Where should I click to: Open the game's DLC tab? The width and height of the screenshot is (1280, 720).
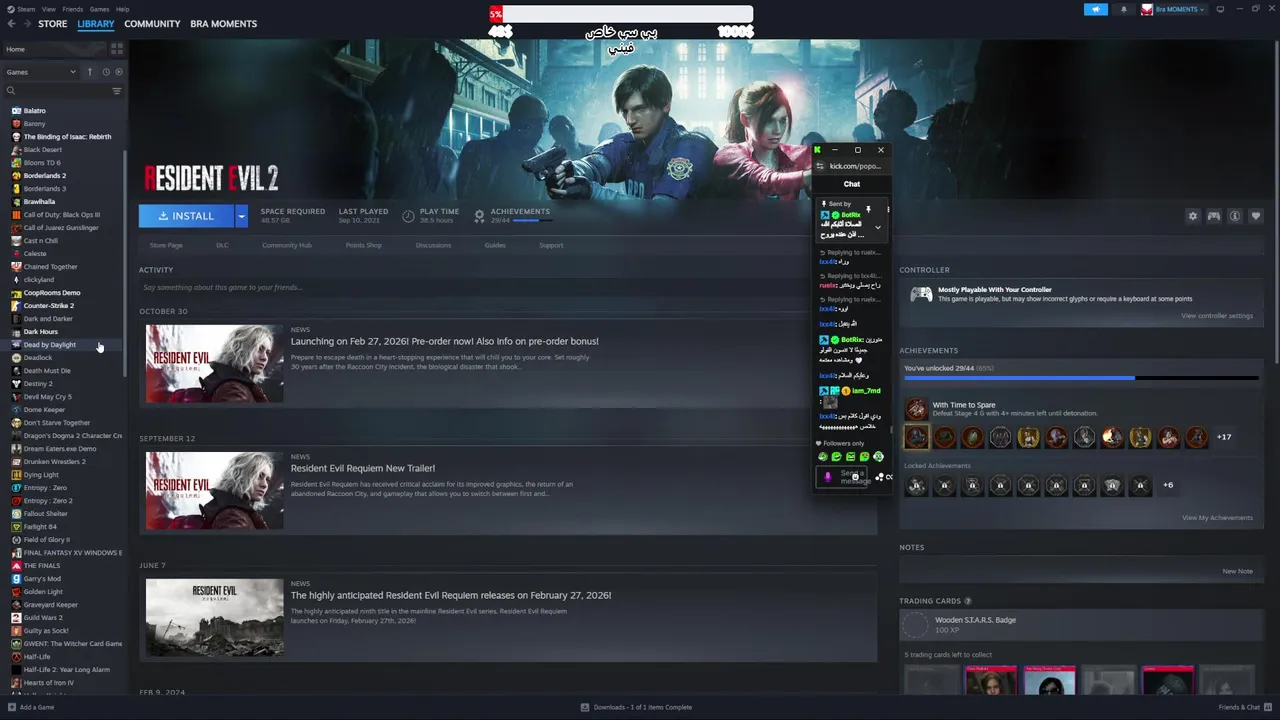point(222,245)
